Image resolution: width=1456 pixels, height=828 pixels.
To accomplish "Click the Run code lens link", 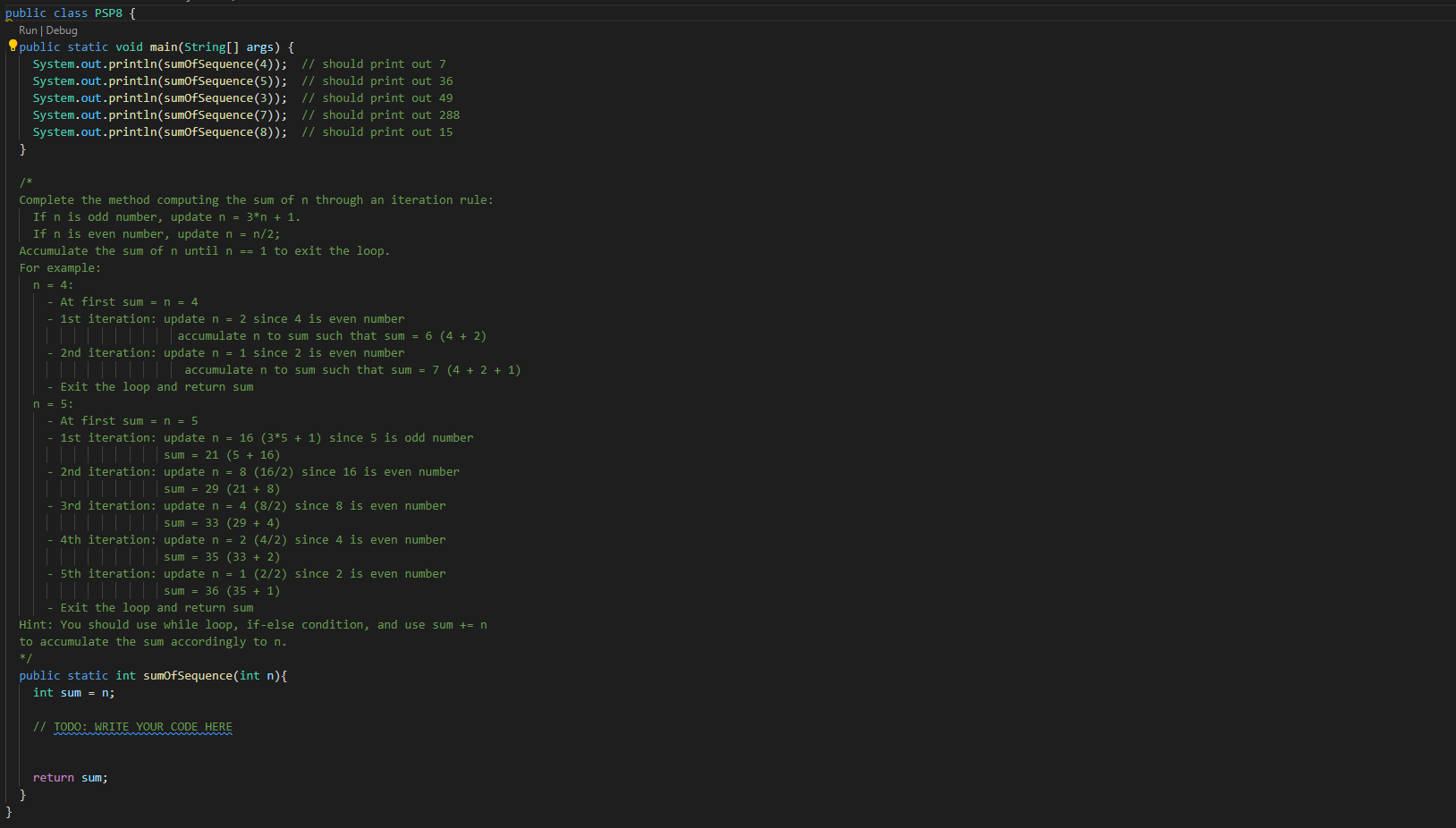I will [28, 30].
